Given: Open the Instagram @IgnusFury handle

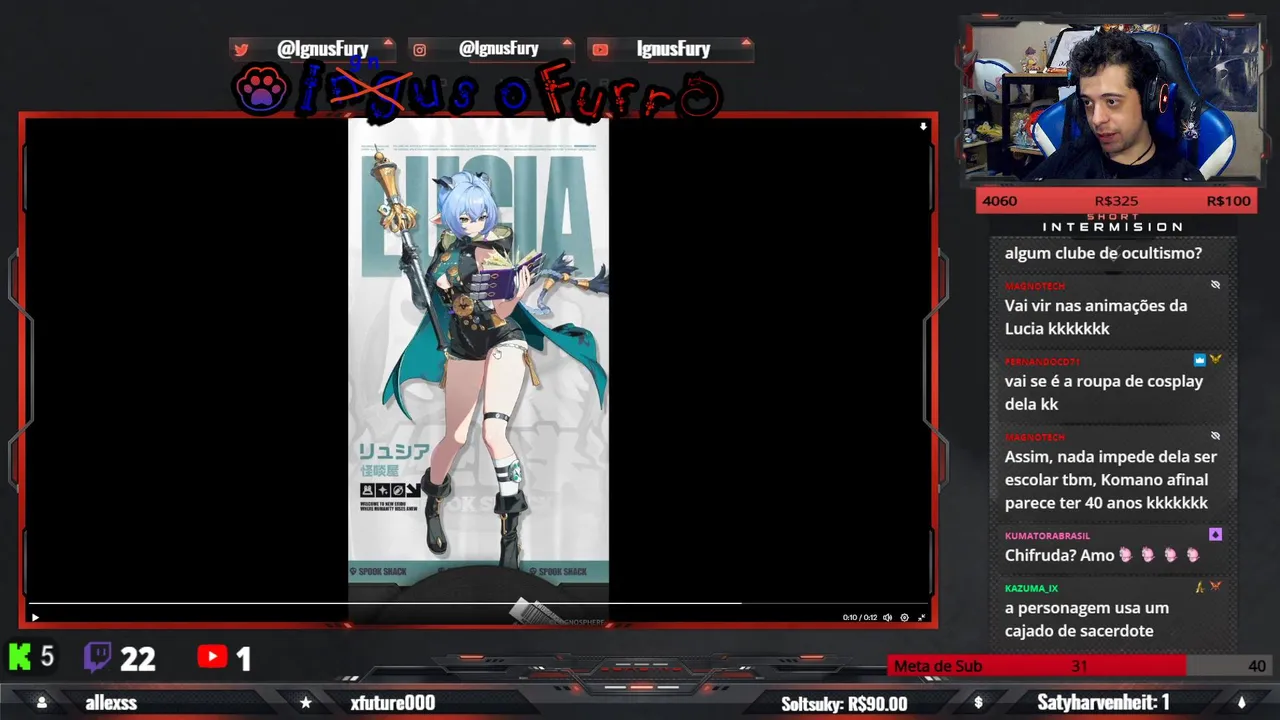Looking at the screenshot, I should (x=498, y=49).
